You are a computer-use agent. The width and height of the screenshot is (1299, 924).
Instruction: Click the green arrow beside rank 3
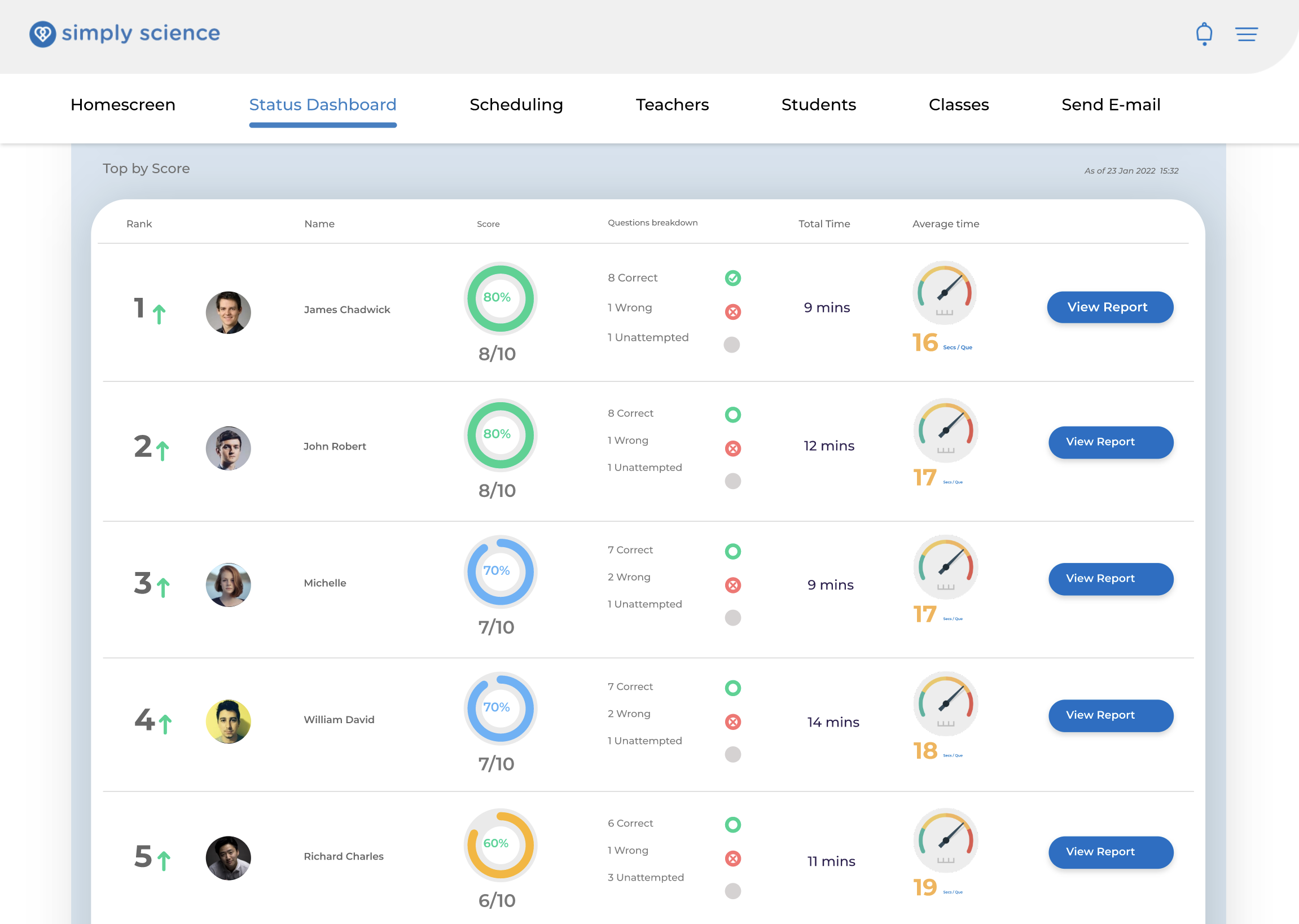pyautogui.click(x=163, y=587)
